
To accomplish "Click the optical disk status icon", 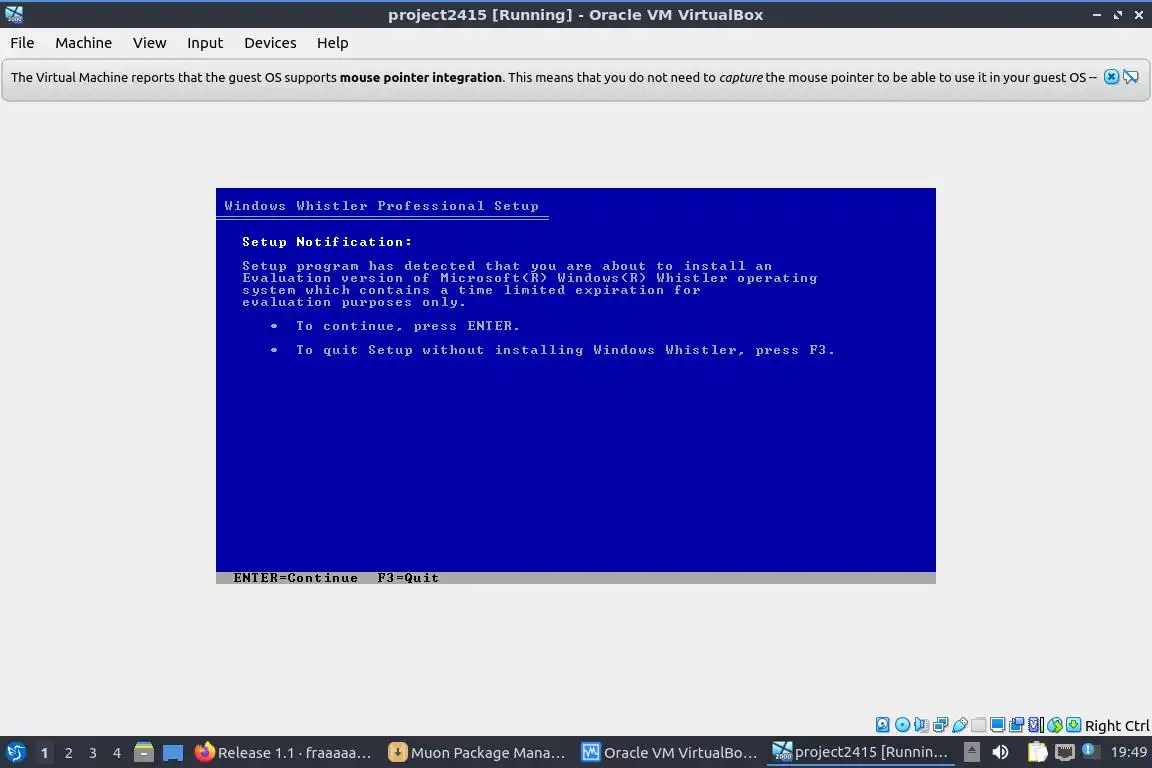I will [902, 725].
